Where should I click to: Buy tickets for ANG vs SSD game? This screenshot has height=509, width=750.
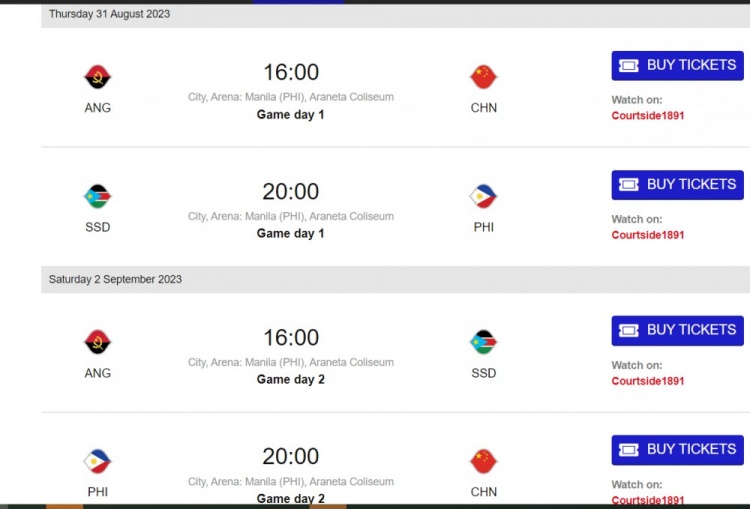677,330
